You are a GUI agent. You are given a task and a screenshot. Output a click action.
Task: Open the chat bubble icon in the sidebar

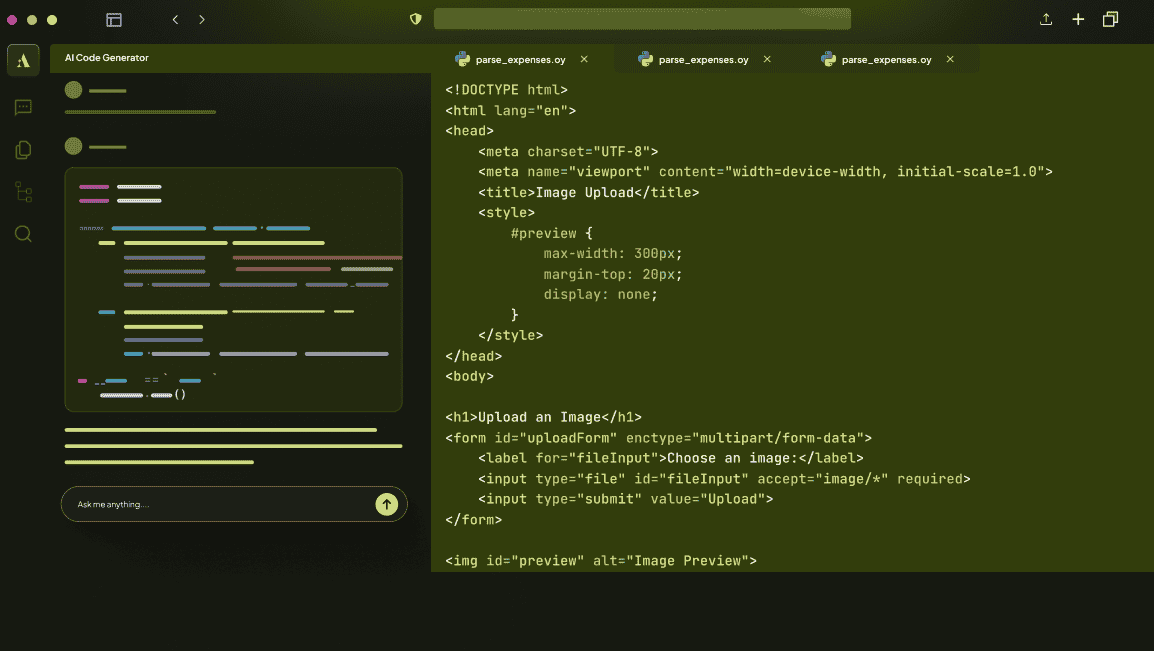point(23,107)
